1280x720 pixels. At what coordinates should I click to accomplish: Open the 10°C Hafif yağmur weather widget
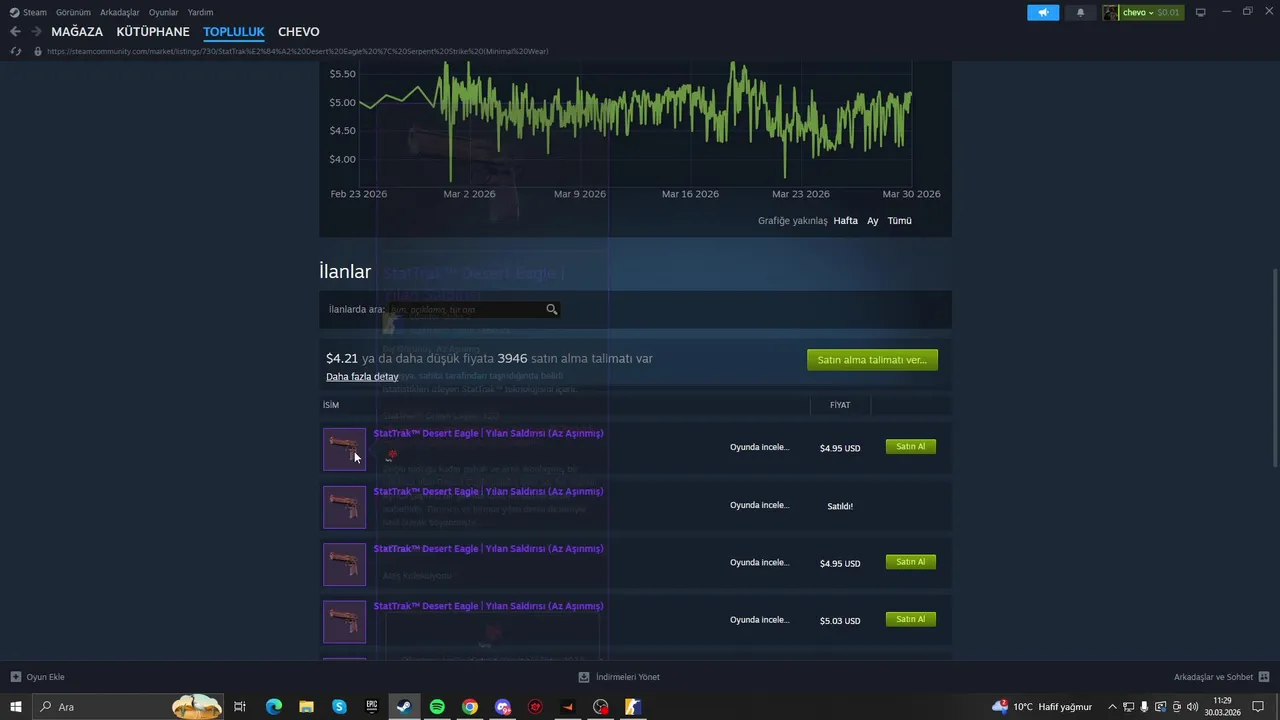tap(1041, 707)
